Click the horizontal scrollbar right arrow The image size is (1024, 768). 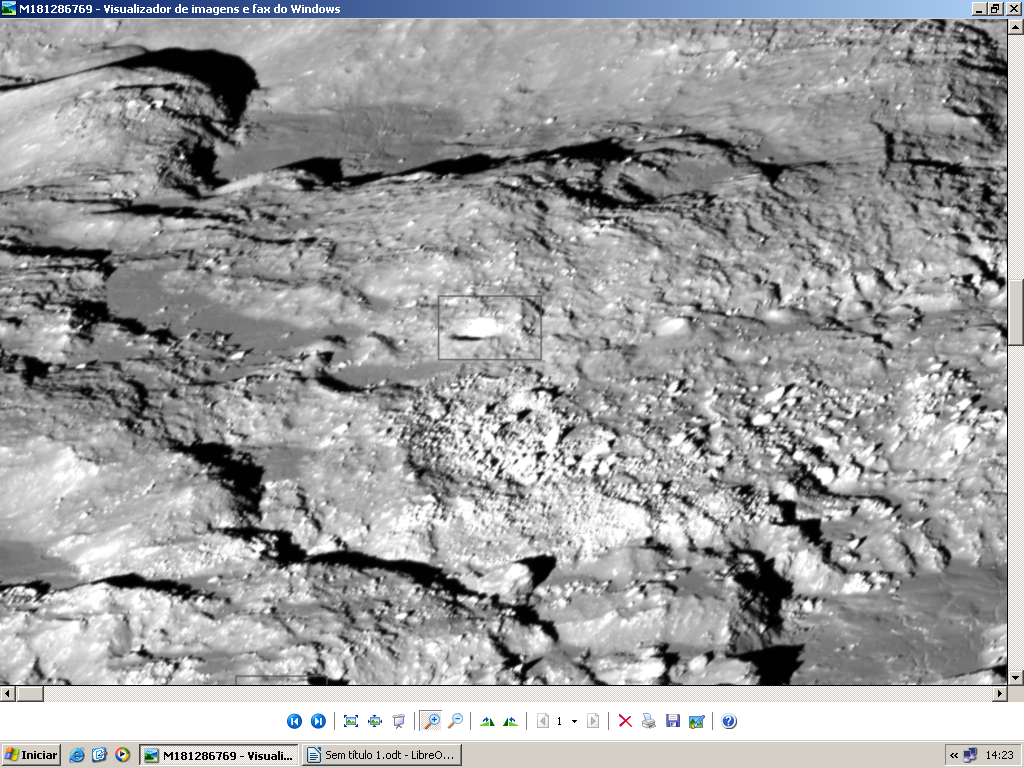click(x=999, y=693)
